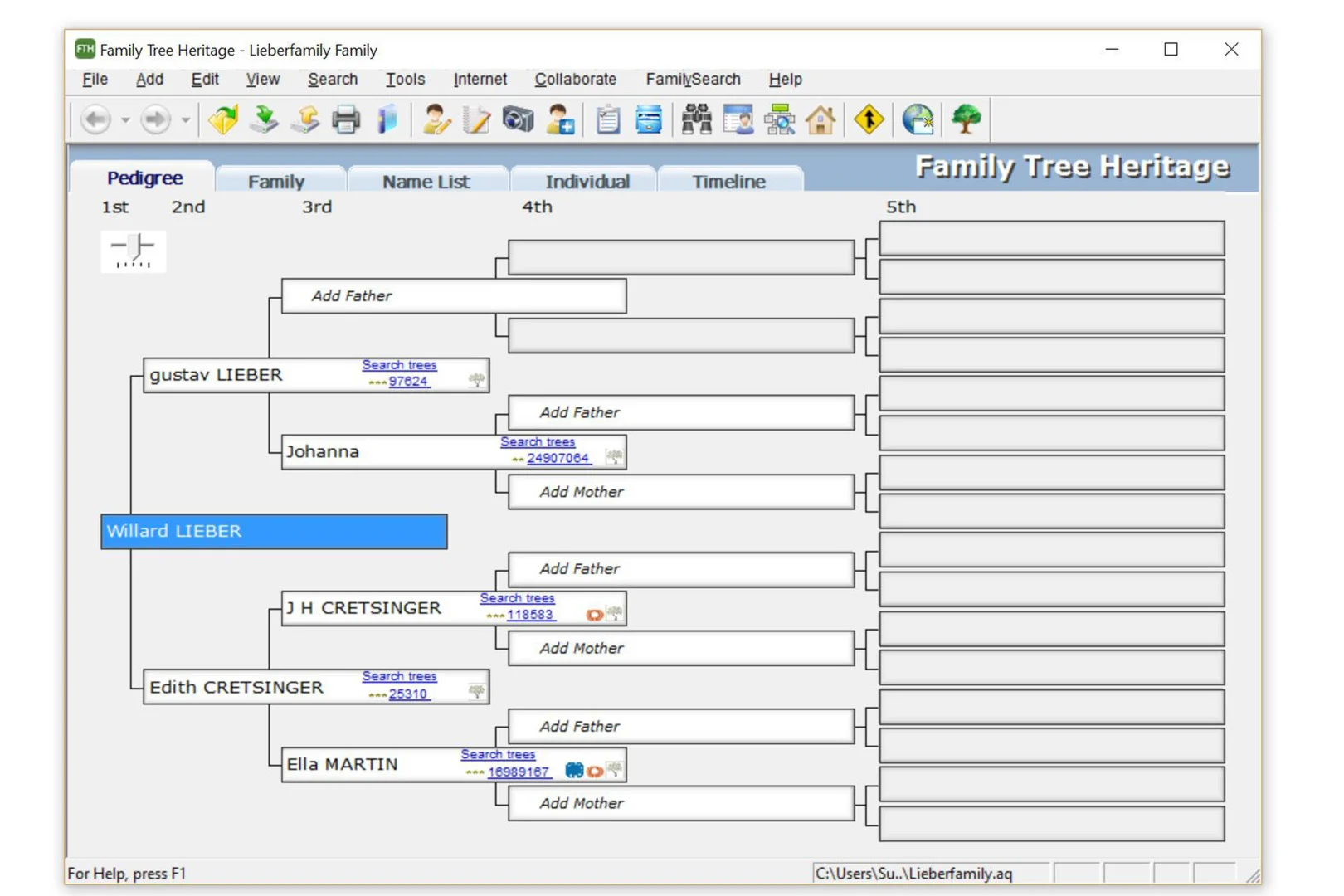Click the binoculars search icon
This screenshot has width=1344, height=896.
pyautogui.click(x=696, y=120)
